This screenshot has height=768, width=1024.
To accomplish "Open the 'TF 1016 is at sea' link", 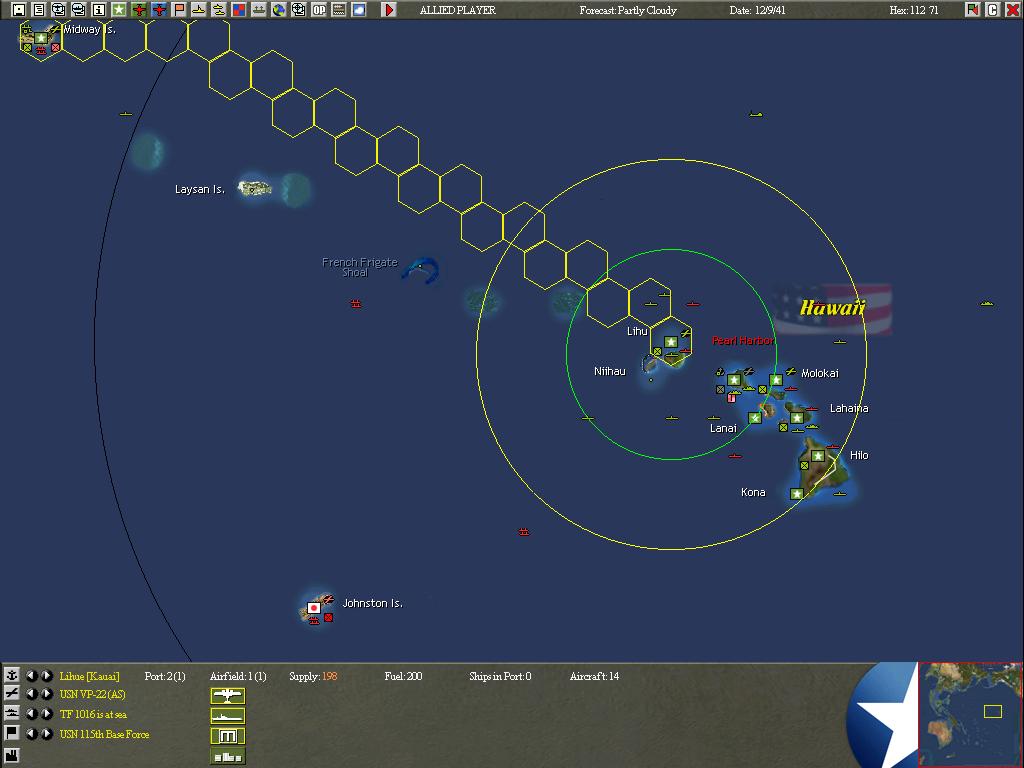I will (93, 714).
